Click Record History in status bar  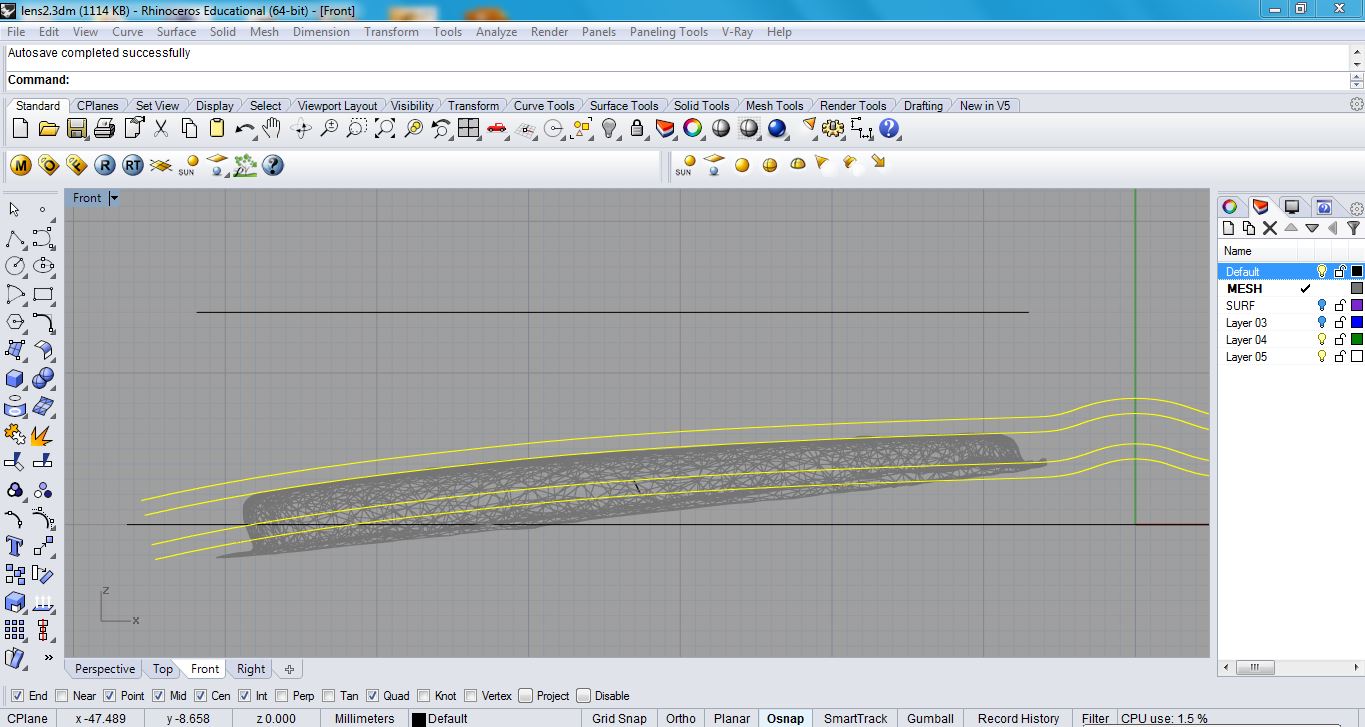[1019, 718]
